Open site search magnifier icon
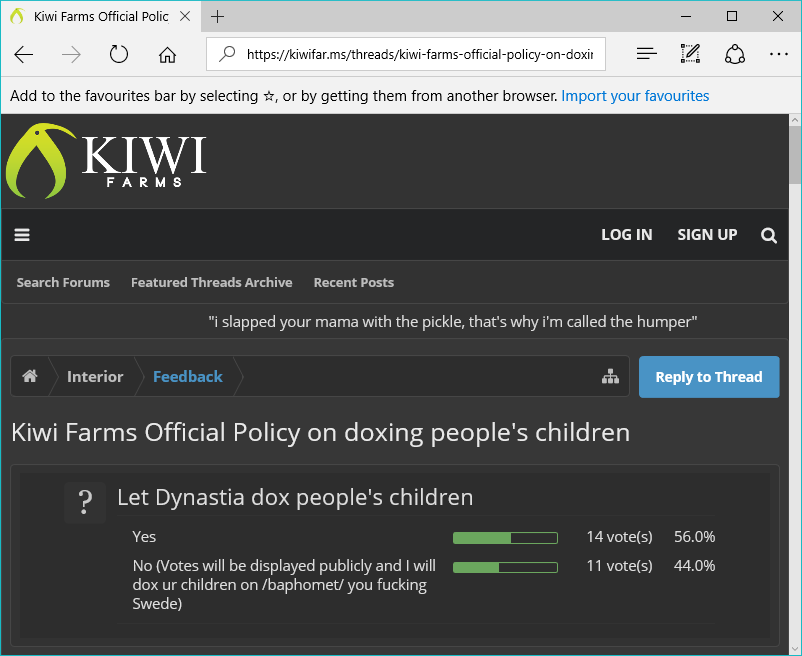The width and height of the screenshot is (802, 656). pyautogui.click(x=769, y=235)
